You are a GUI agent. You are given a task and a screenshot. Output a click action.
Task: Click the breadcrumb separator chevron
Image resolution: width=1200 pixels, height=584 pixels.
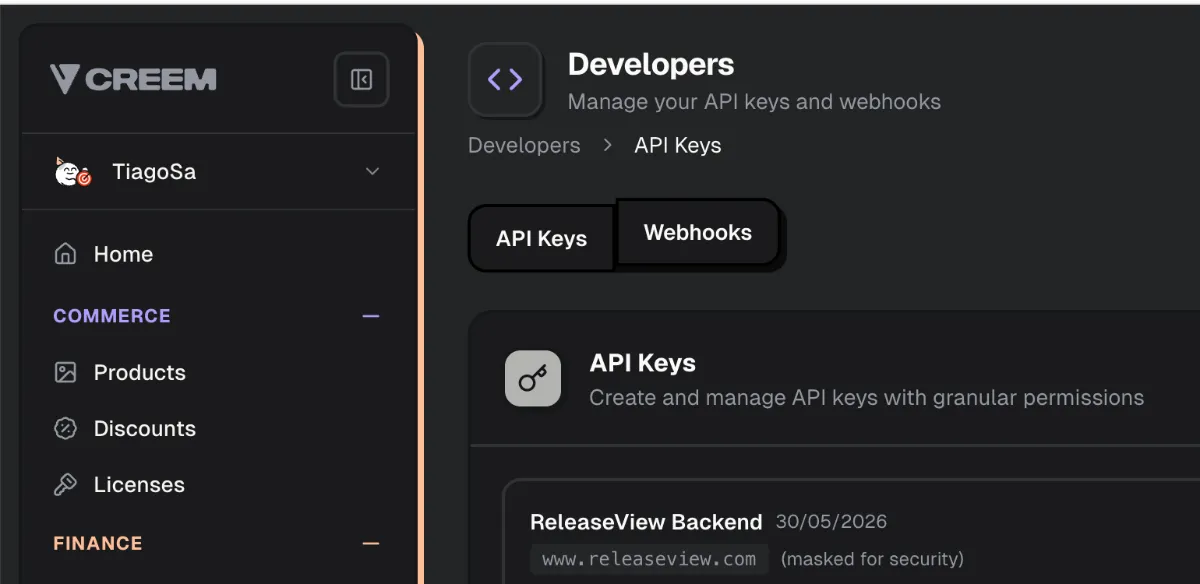pyautogui.click(x=607, y=146)
